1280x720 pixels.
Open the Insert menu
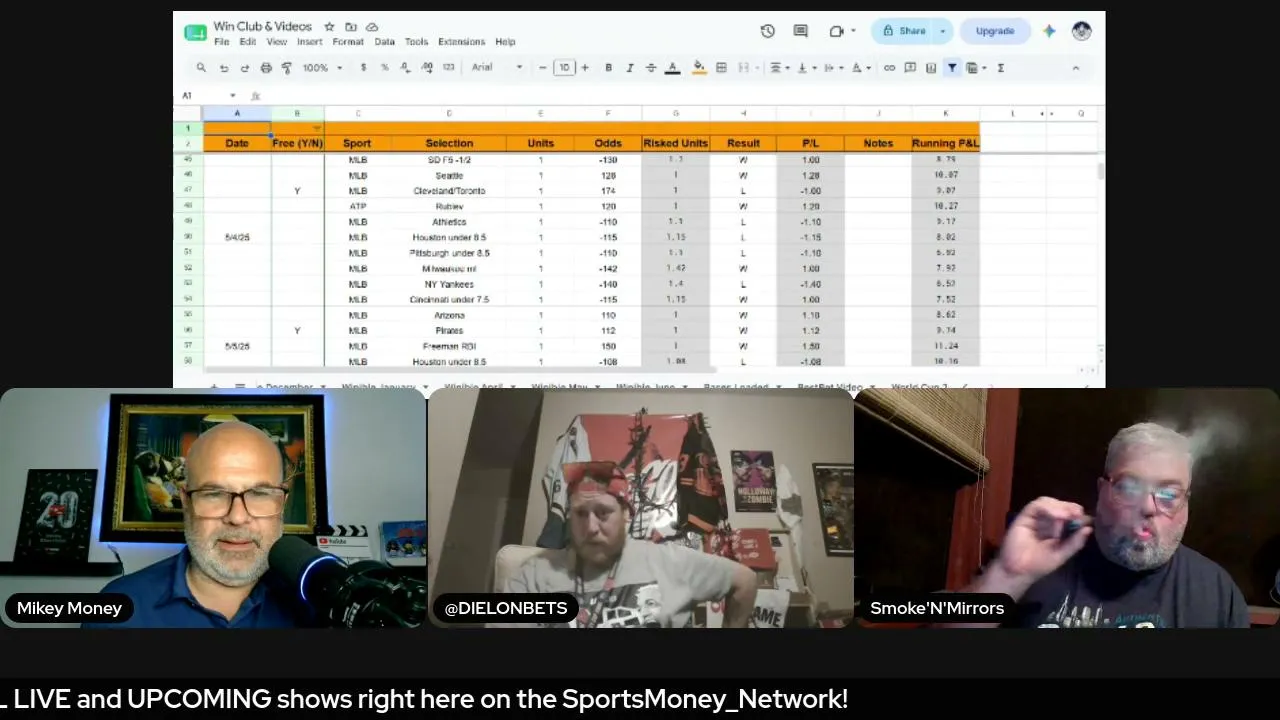310,42
